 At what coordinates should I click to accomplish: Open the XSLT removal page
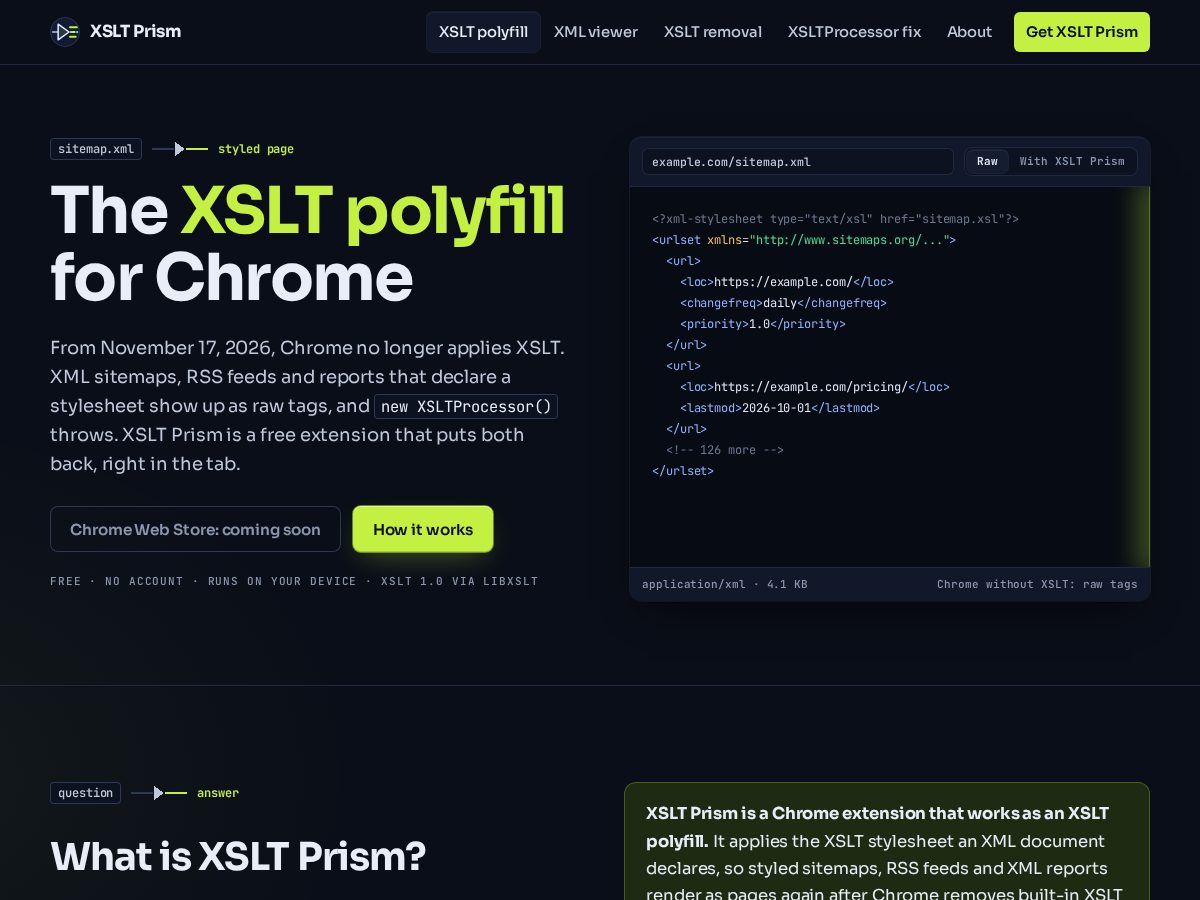pyautogui.click(x=713, y=32)
